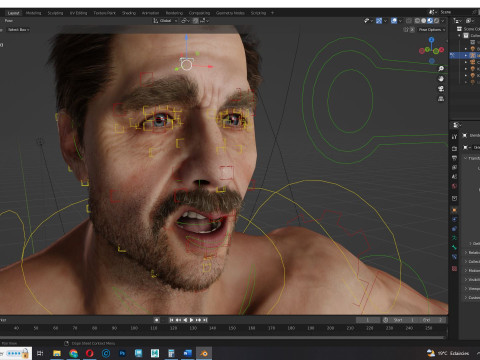This screenshot has height=360, width=480.
Task: Click frame 130 on timeline ruler
Action: pos(193,328)
